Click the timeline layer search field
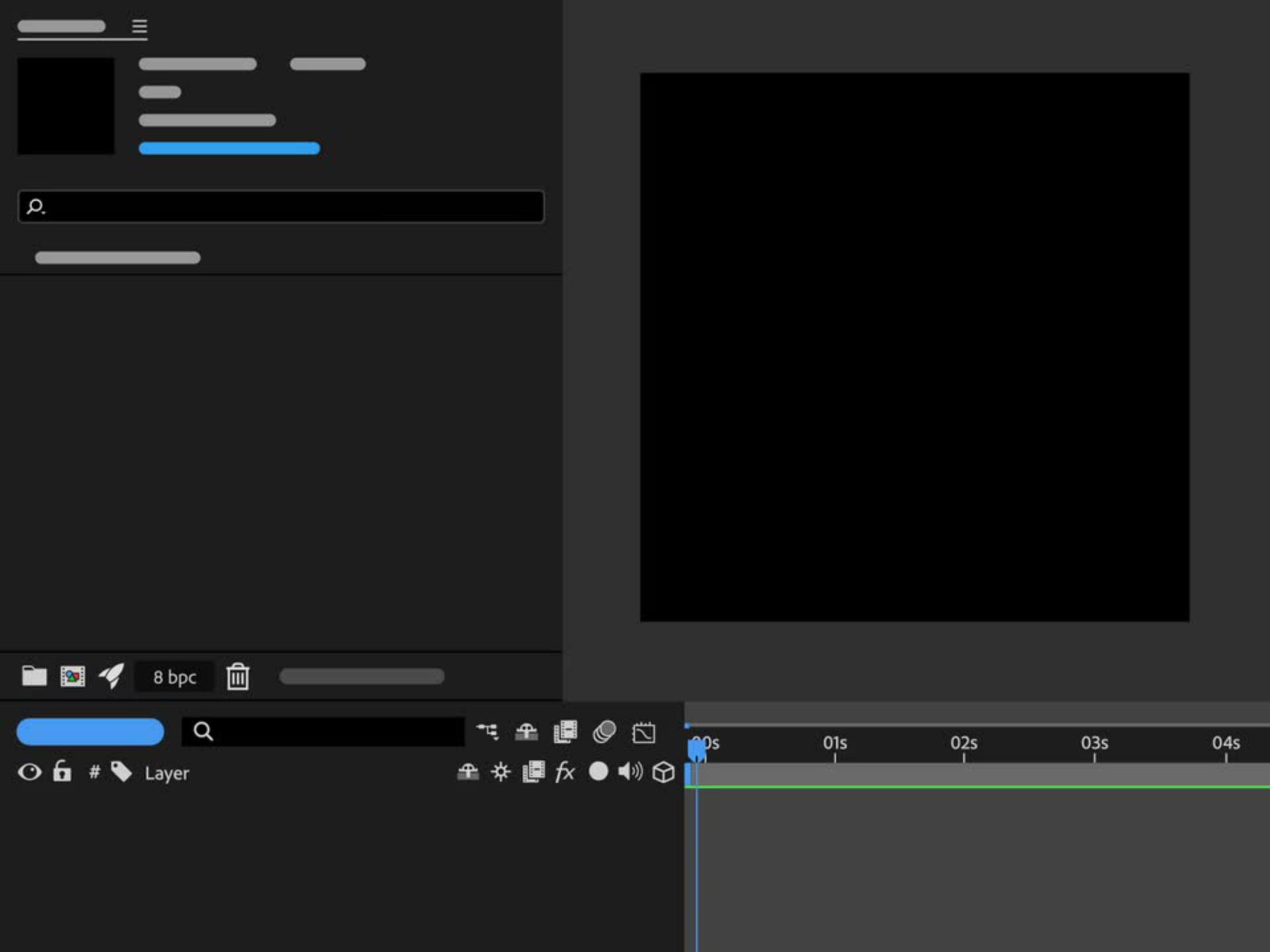Screen dimensions: 1270x952 (x=331, y=731)
